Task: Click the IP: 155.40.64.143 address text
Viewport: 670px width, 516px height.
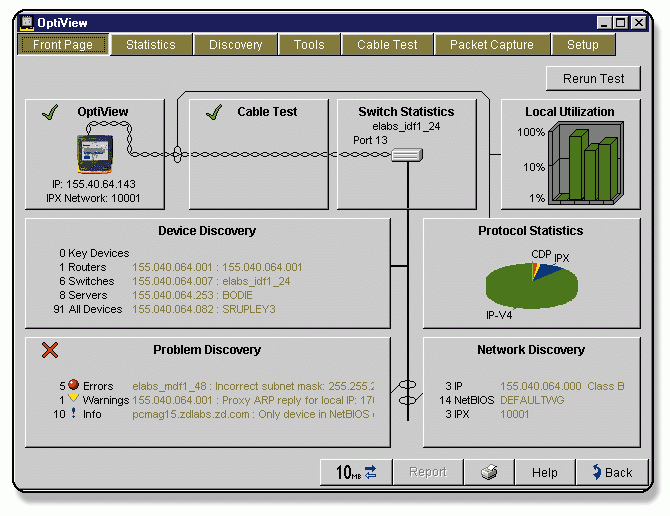Action: (94, 184)
